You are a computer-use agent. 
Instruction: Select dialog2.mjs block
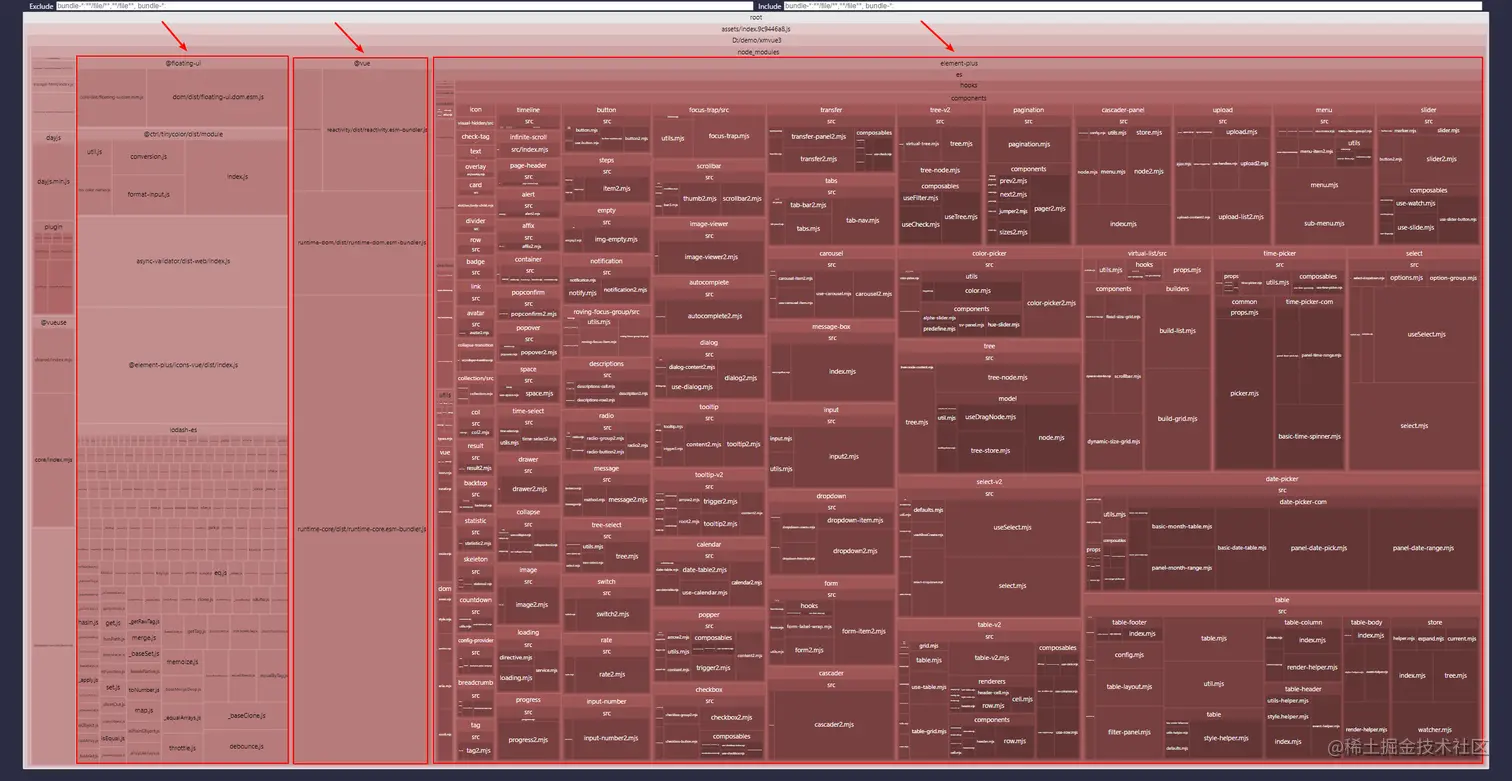[741, 378]
